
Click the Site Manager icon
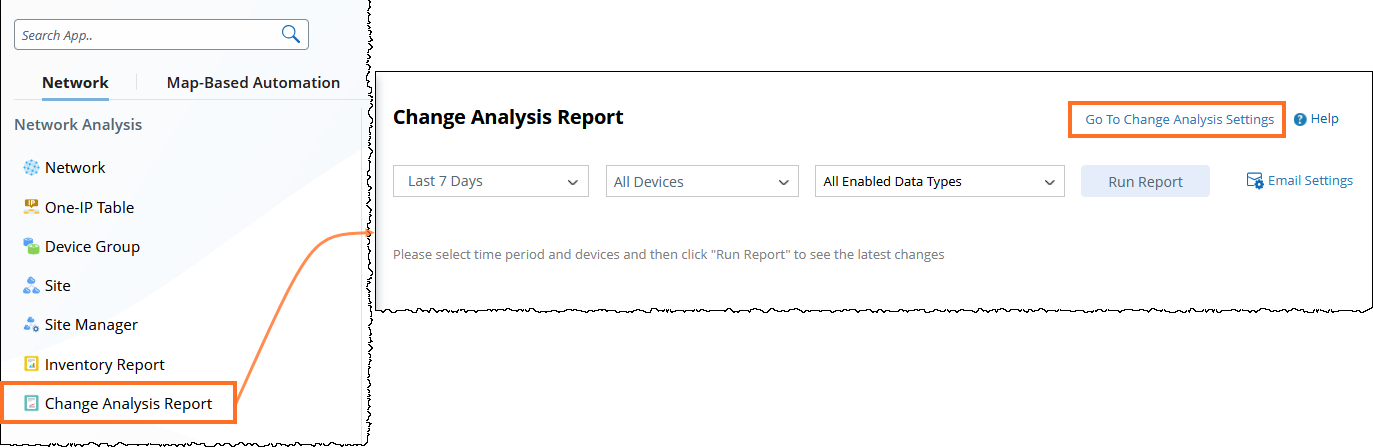(x=31, y=325)
